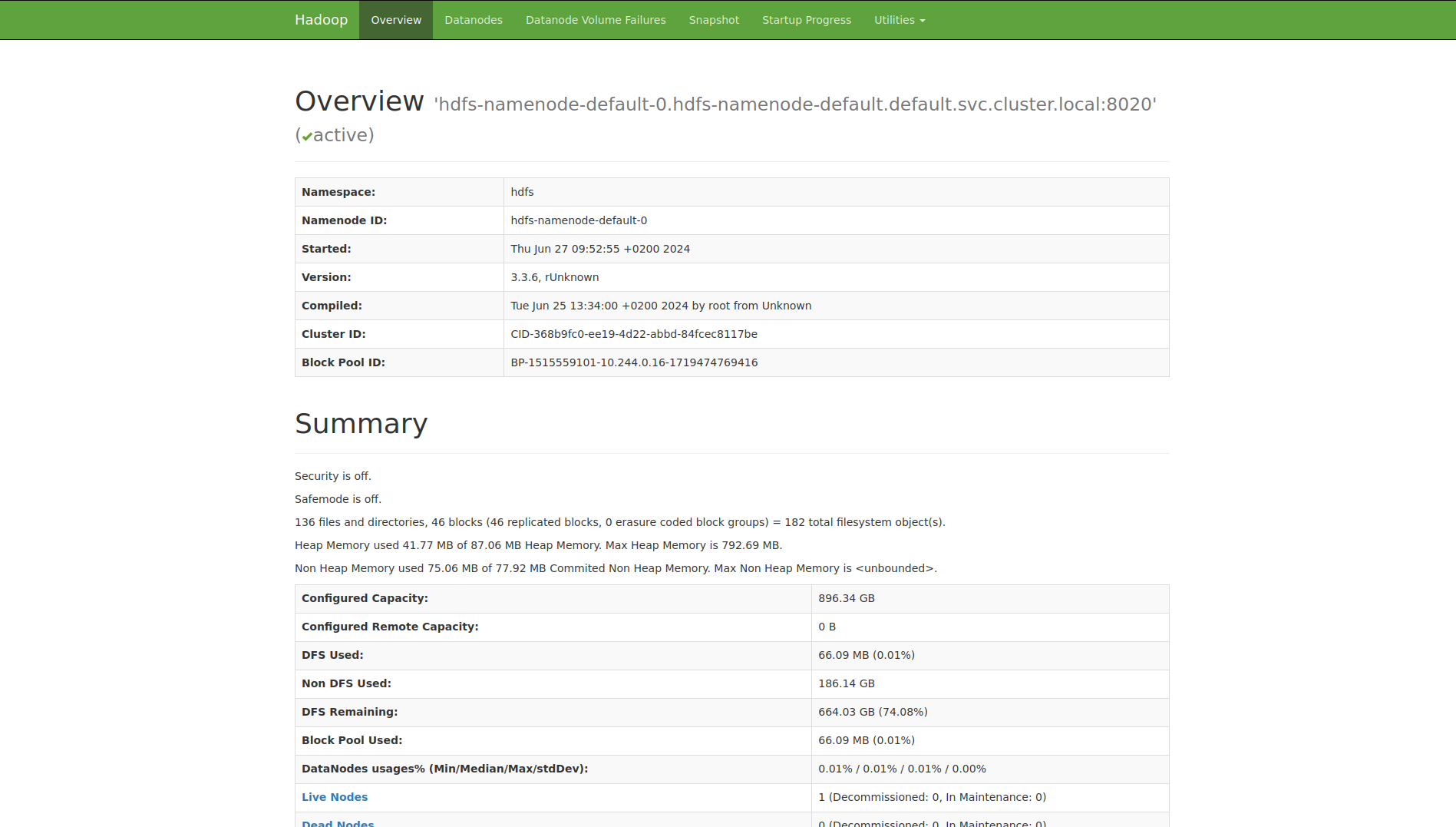The width and height of the screenshot is (1456, 827).
Task: Select the Namenode ID table cell
Action: coord(578,220)
